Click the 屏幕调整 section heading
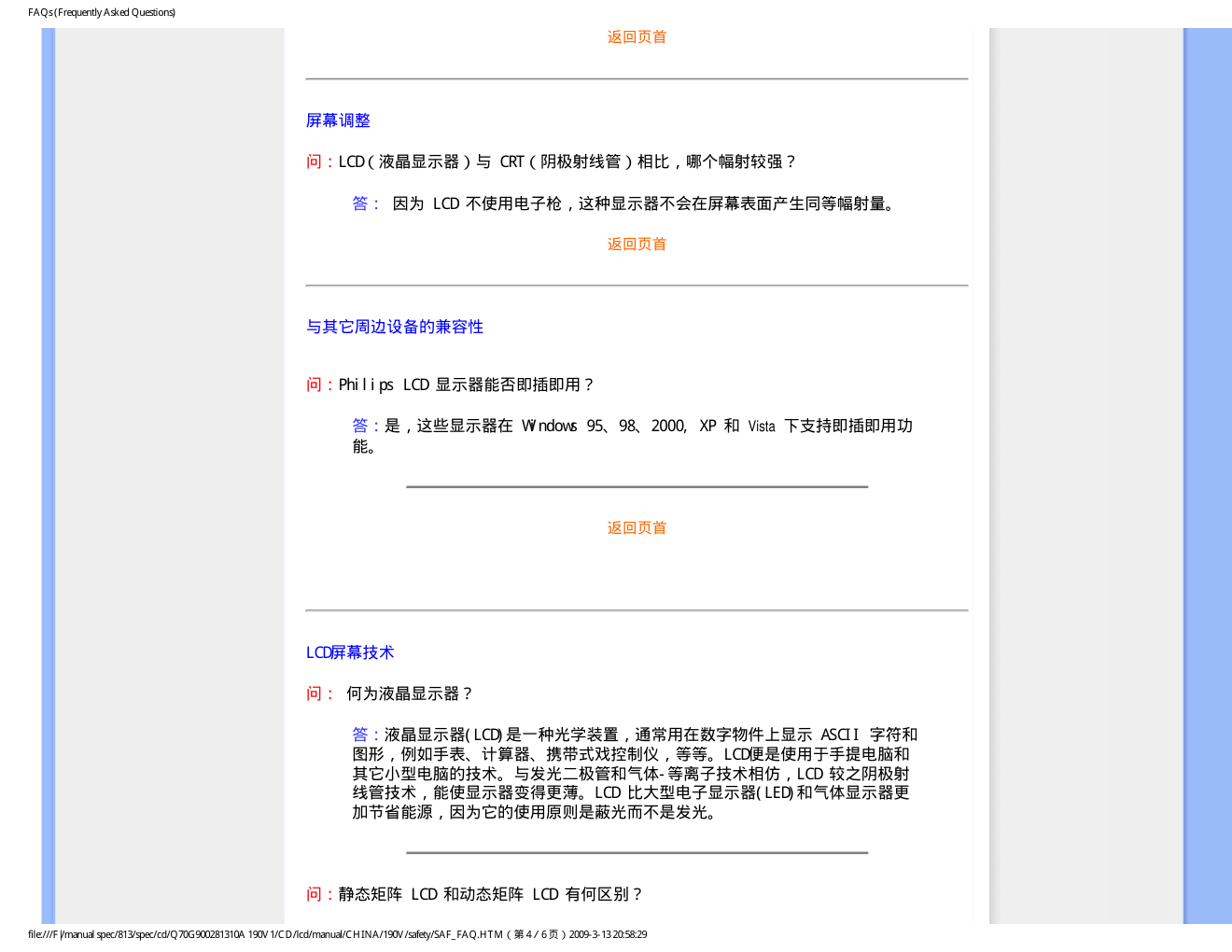Screen dimensions: 1232x952 (x=338, y=120)
